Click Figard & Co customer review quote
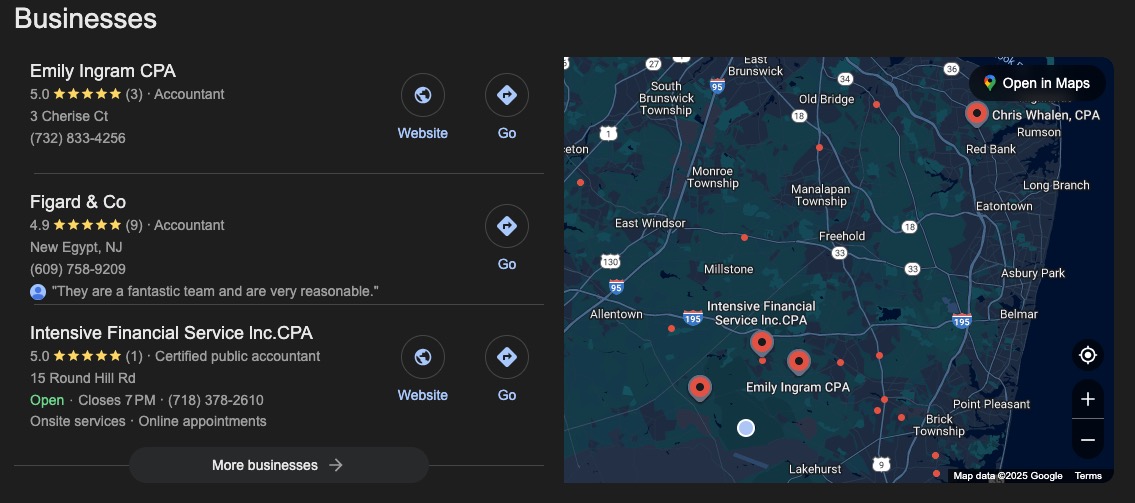 pos(215,291)
